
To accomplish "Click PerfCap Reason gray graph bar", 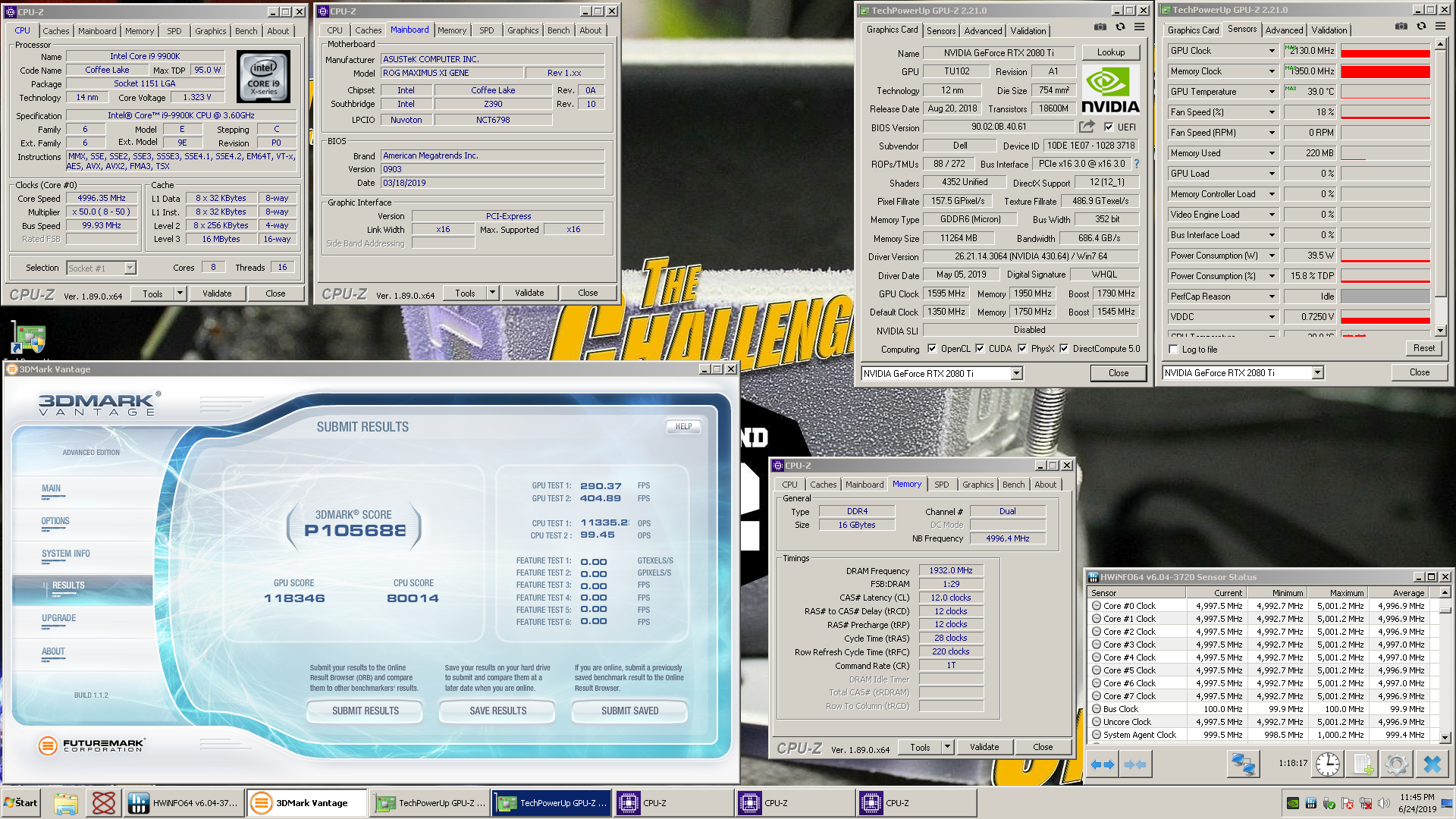I will click(x=1385, y=297).
